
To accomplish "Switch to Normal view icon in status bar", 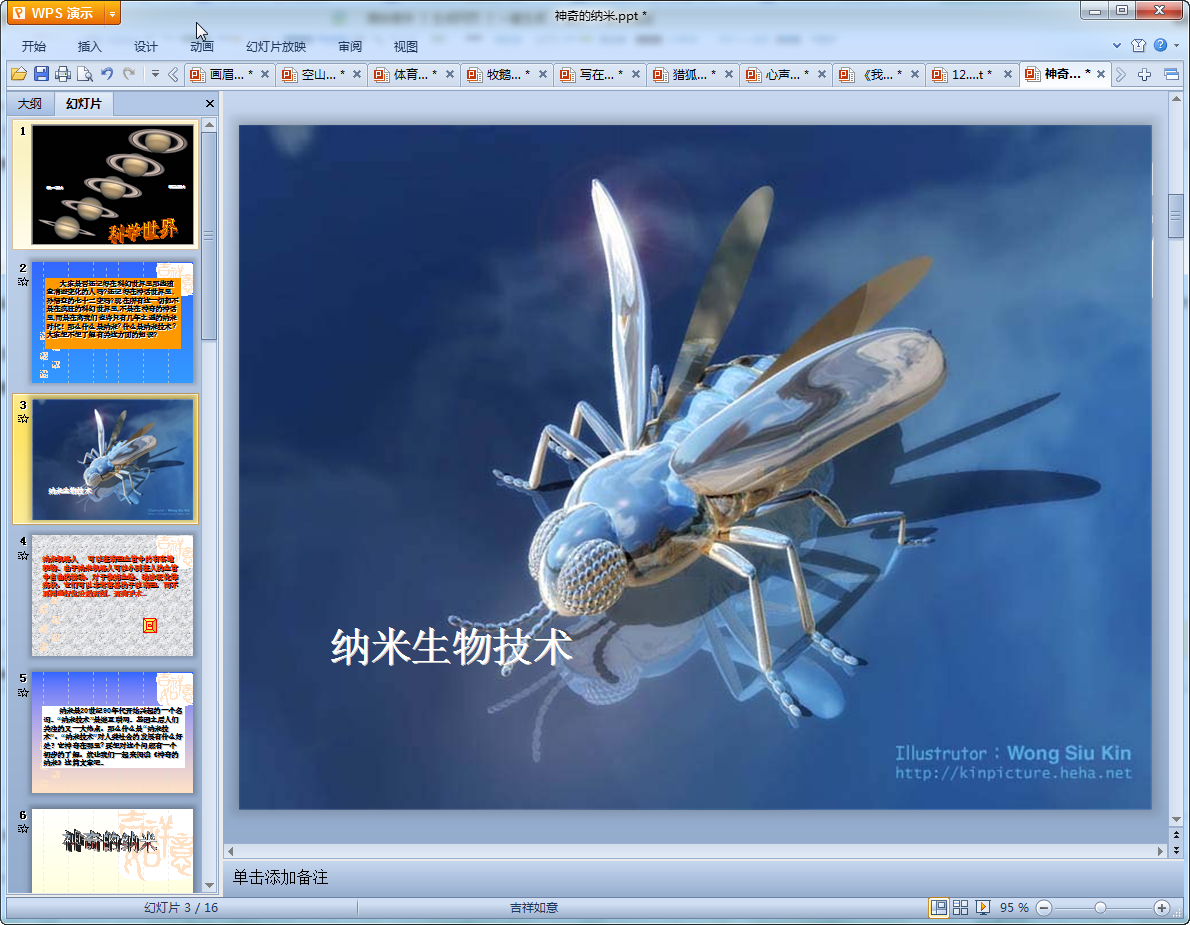I will point(939,908).
